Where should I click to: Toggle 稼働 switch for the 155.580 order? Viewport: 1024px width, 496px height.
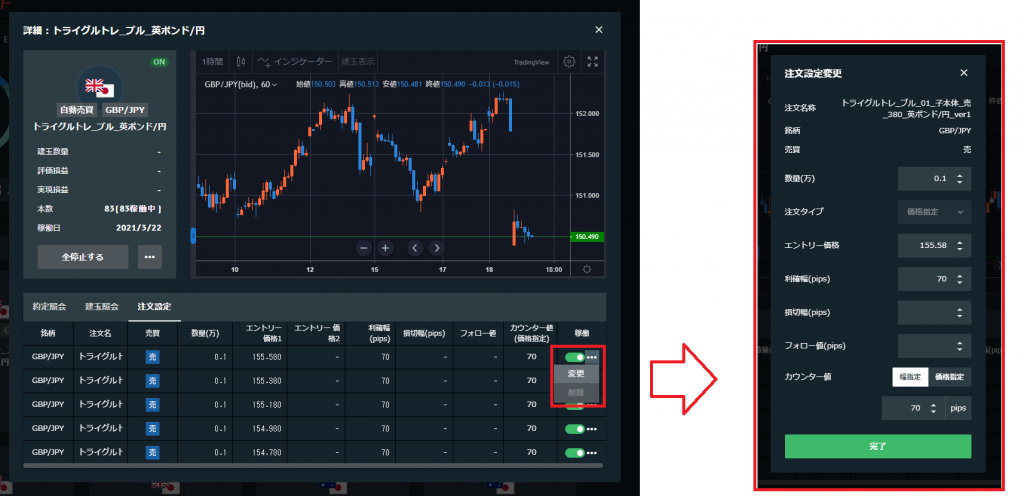tap(575, 357)
